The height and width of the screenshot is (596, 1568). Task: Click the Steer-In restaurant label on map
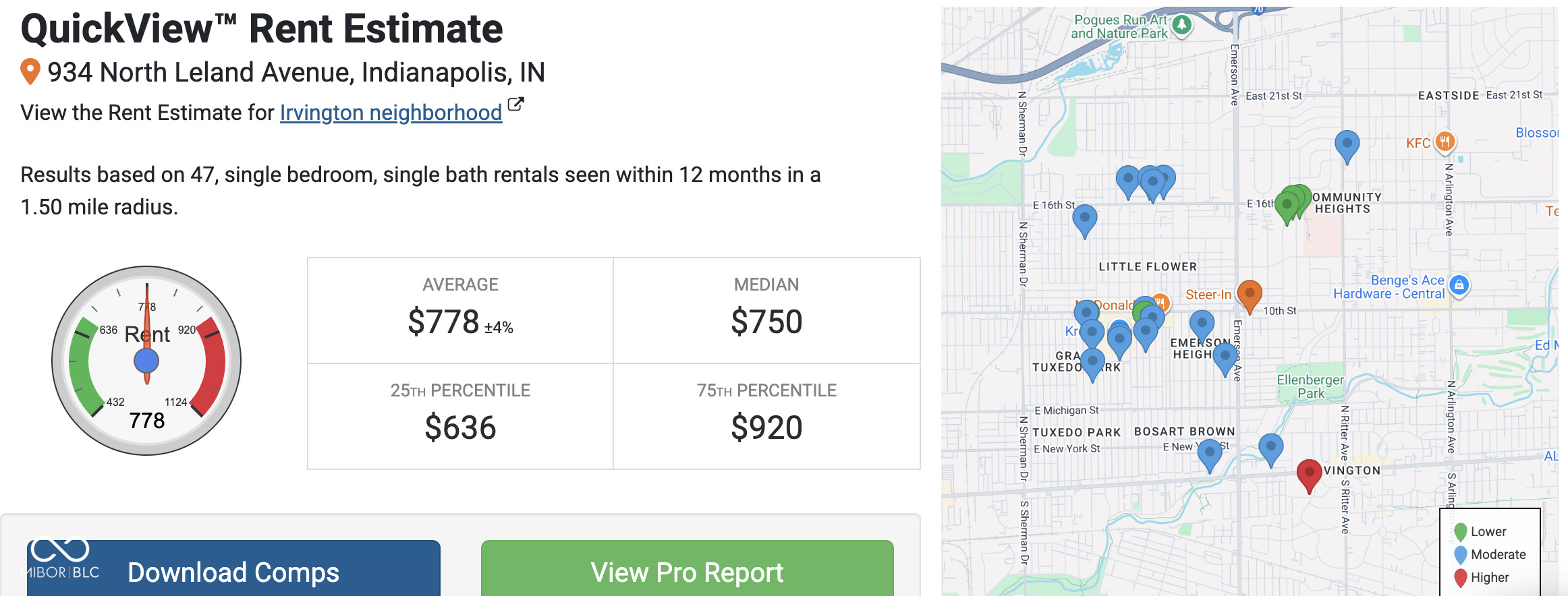[x=1208, y=295]
